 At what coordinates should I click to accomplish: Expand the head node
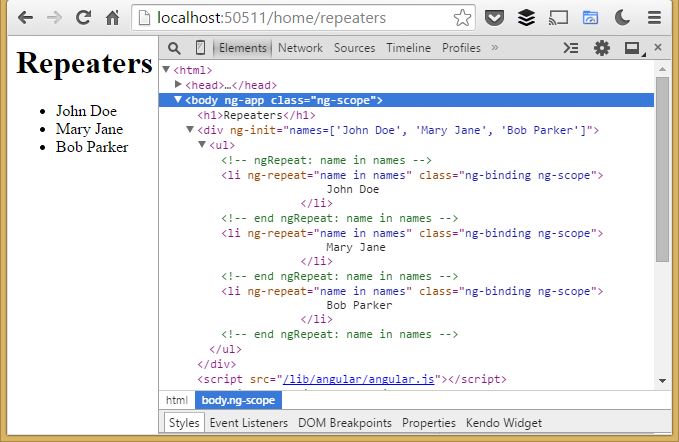[x=178, y=84]
